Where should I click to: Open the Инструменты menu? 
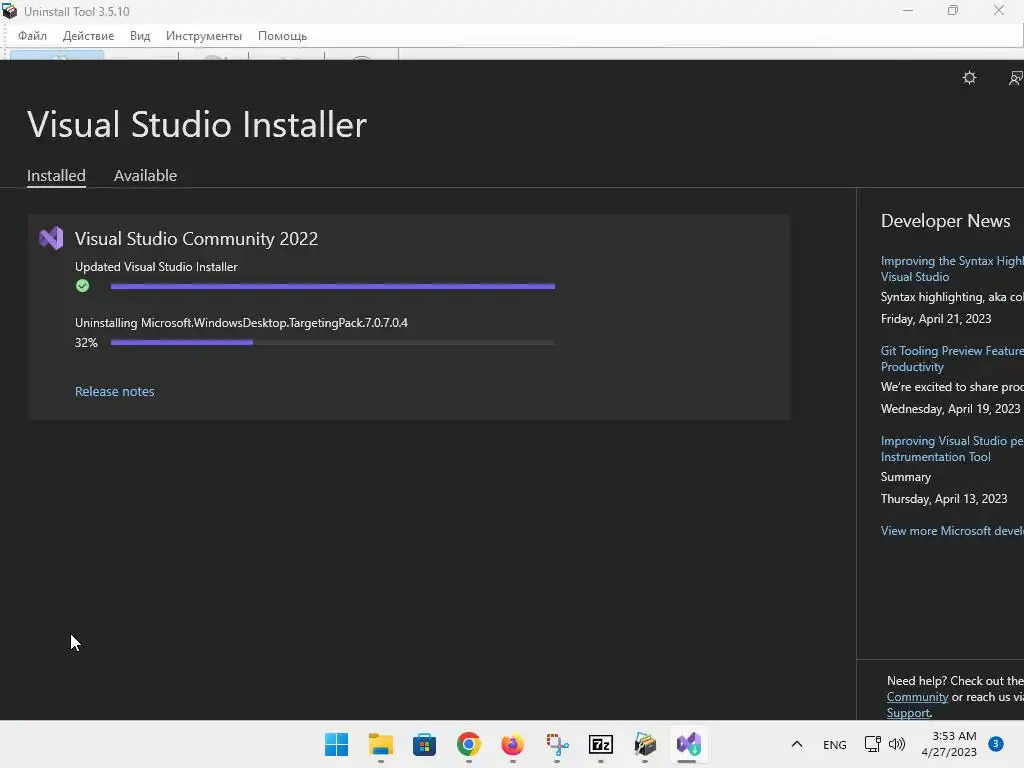[204, 36]
